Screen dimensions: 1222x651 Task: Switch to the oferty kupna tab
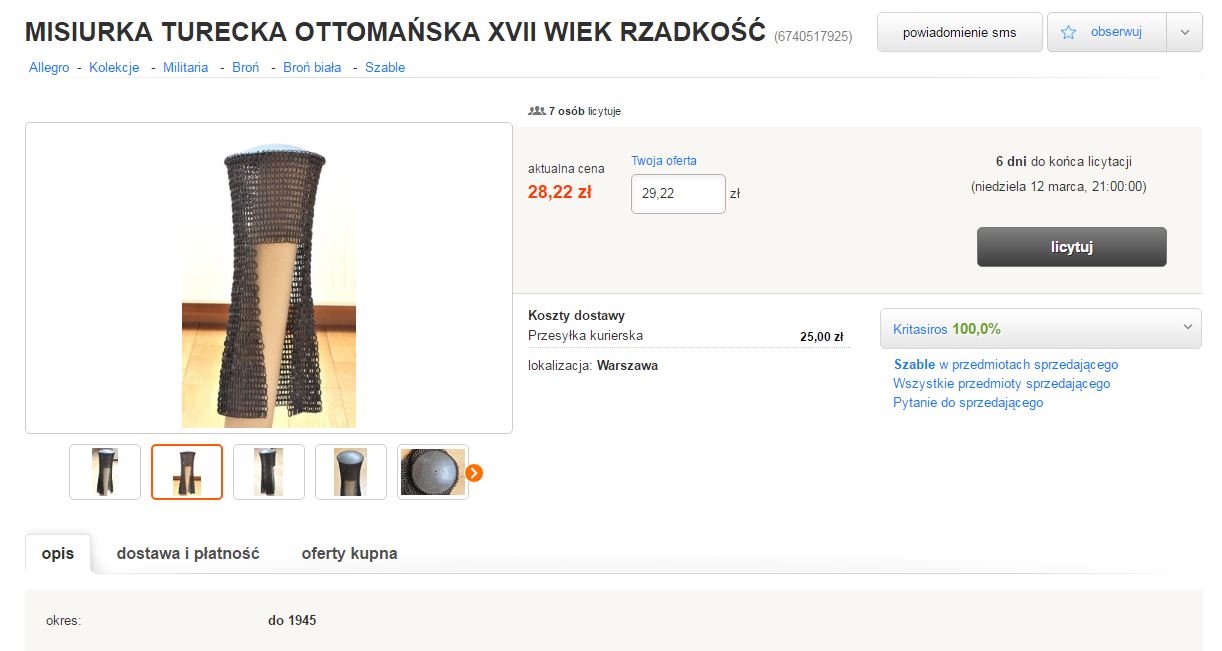point(349,553)
